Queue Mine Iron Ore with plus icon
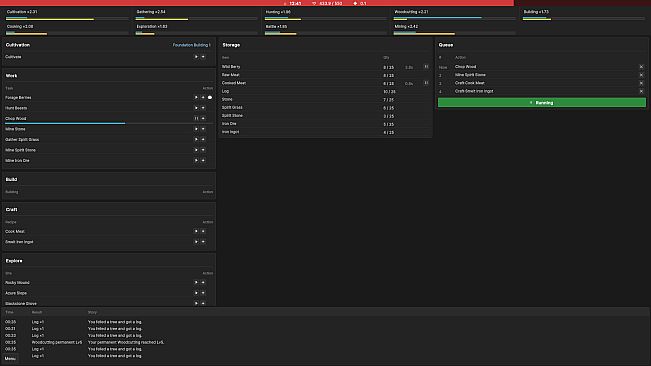Viewport: 651px width, 366px height. [x=203, y=160]
